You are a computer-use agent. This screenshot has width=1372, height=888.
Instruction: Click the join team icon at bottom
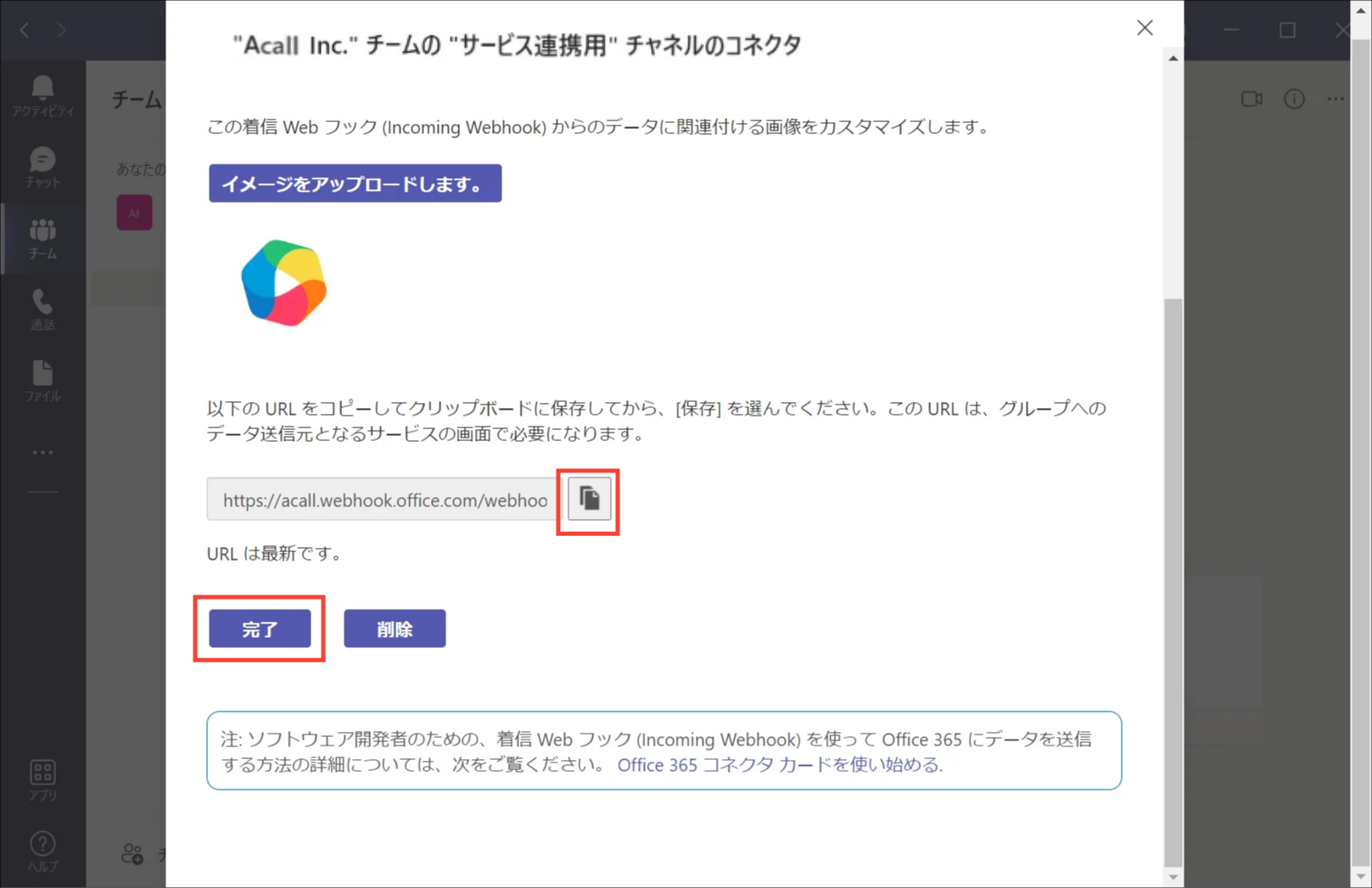pyautogui.click(x=132, y=853)
